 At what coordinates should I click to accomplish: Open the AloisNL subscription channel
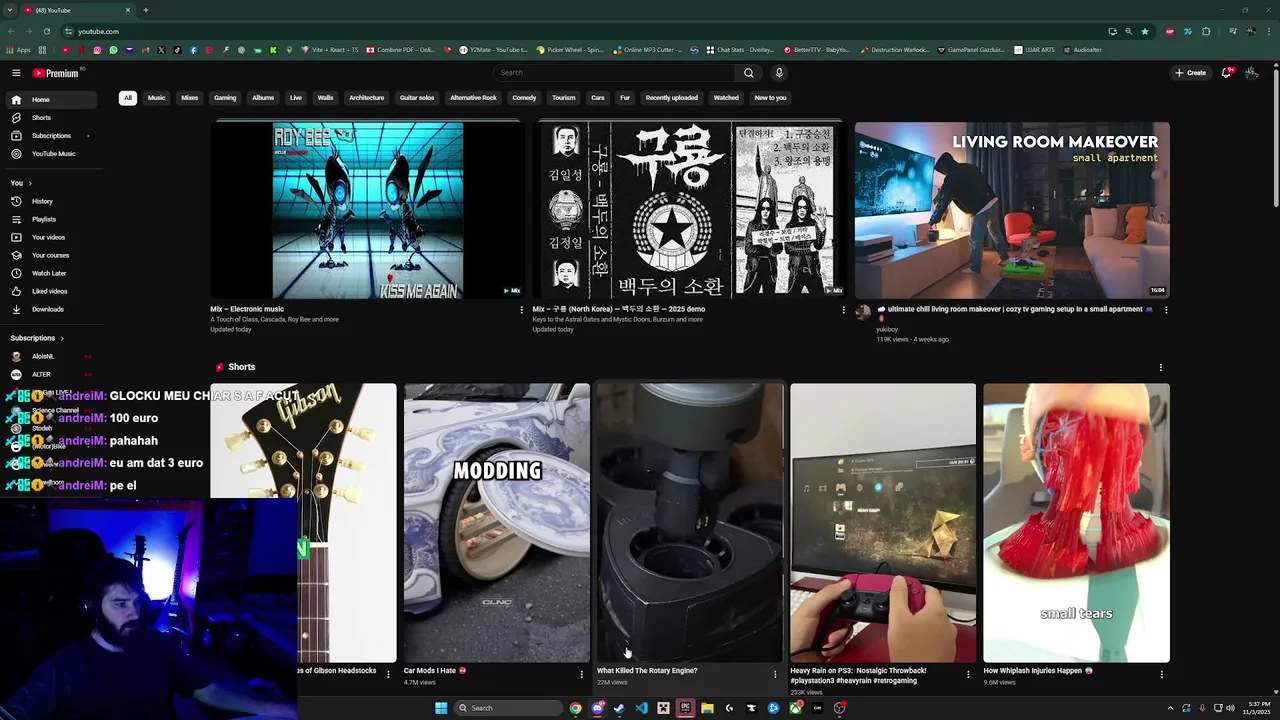click(50, 356)
